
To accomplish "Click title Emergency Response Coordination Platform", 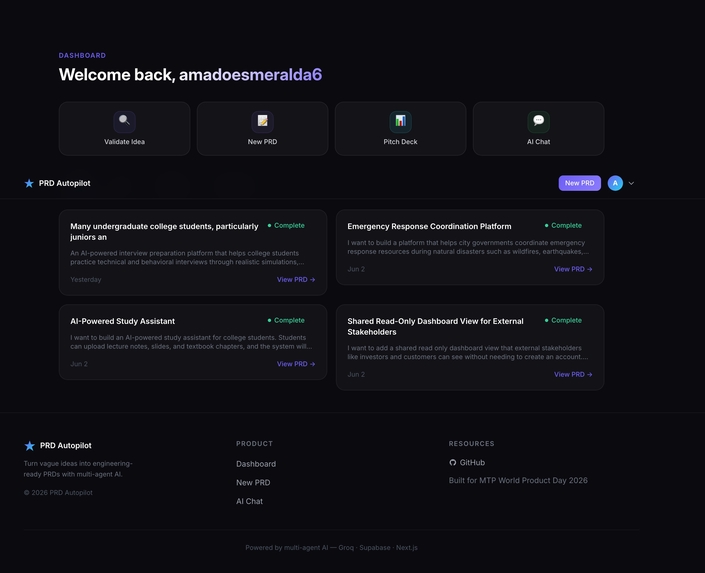I will pyautogui.click(x=429, y=226).
